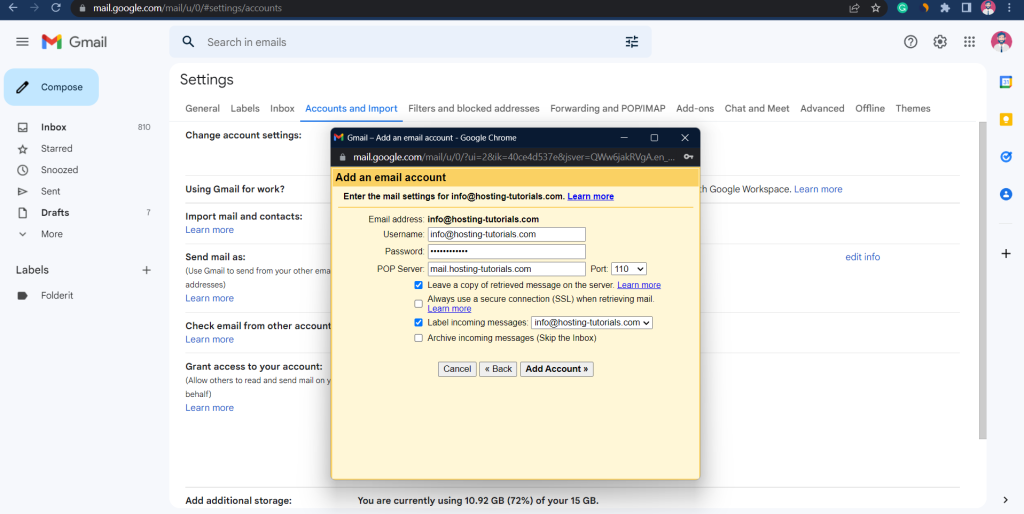Click into the Password field
The image size is (1024, 514).
(506, 251)
